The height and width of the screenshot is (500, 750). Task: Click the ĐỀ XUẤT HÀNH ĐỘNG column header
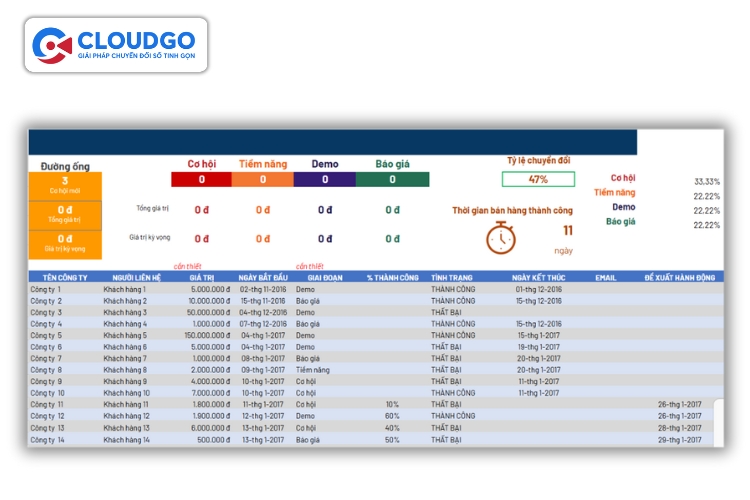[680, 277]
